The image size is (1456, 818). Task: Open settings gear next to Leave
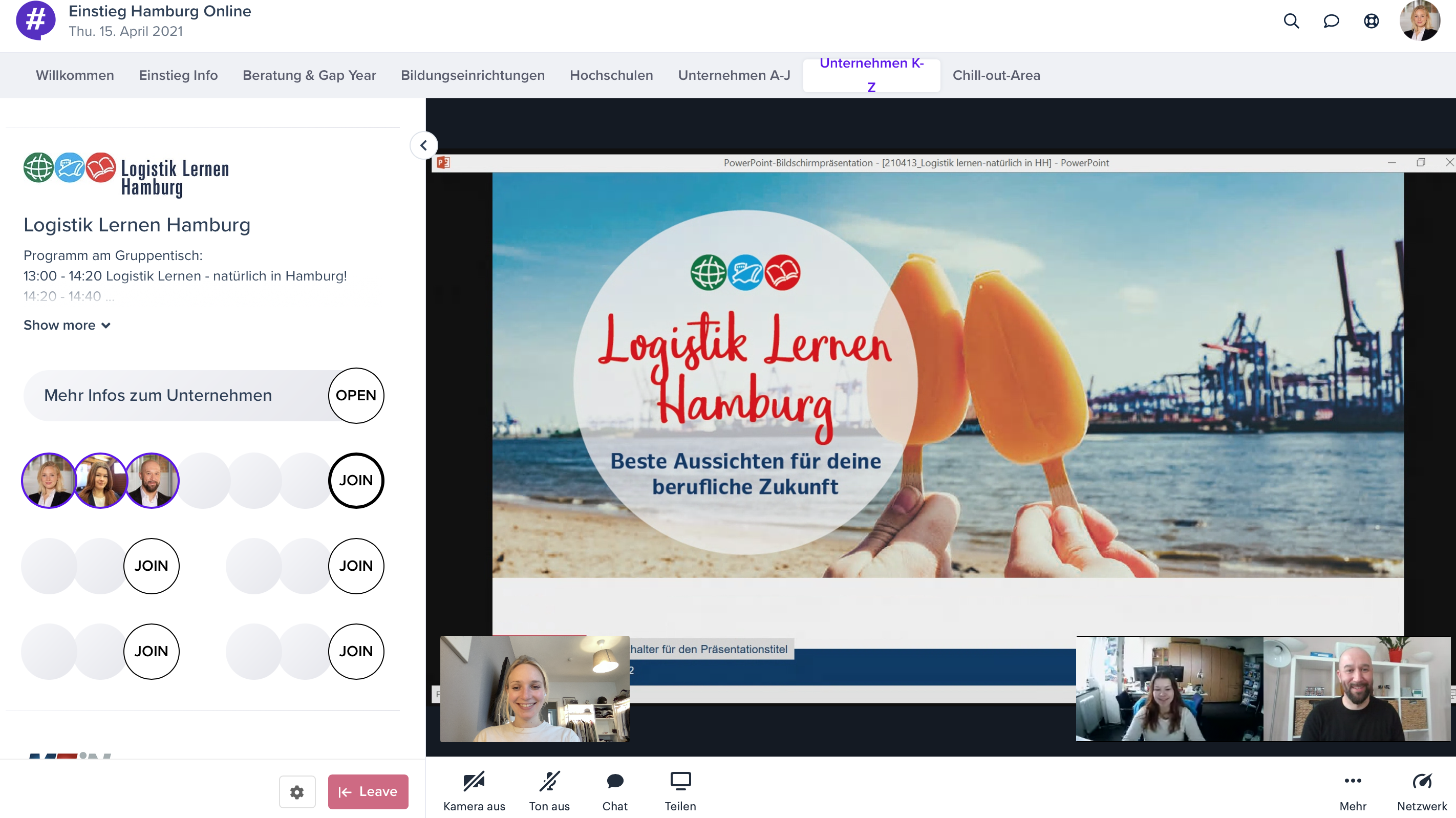pyautogui.click(x=297, y=792)
